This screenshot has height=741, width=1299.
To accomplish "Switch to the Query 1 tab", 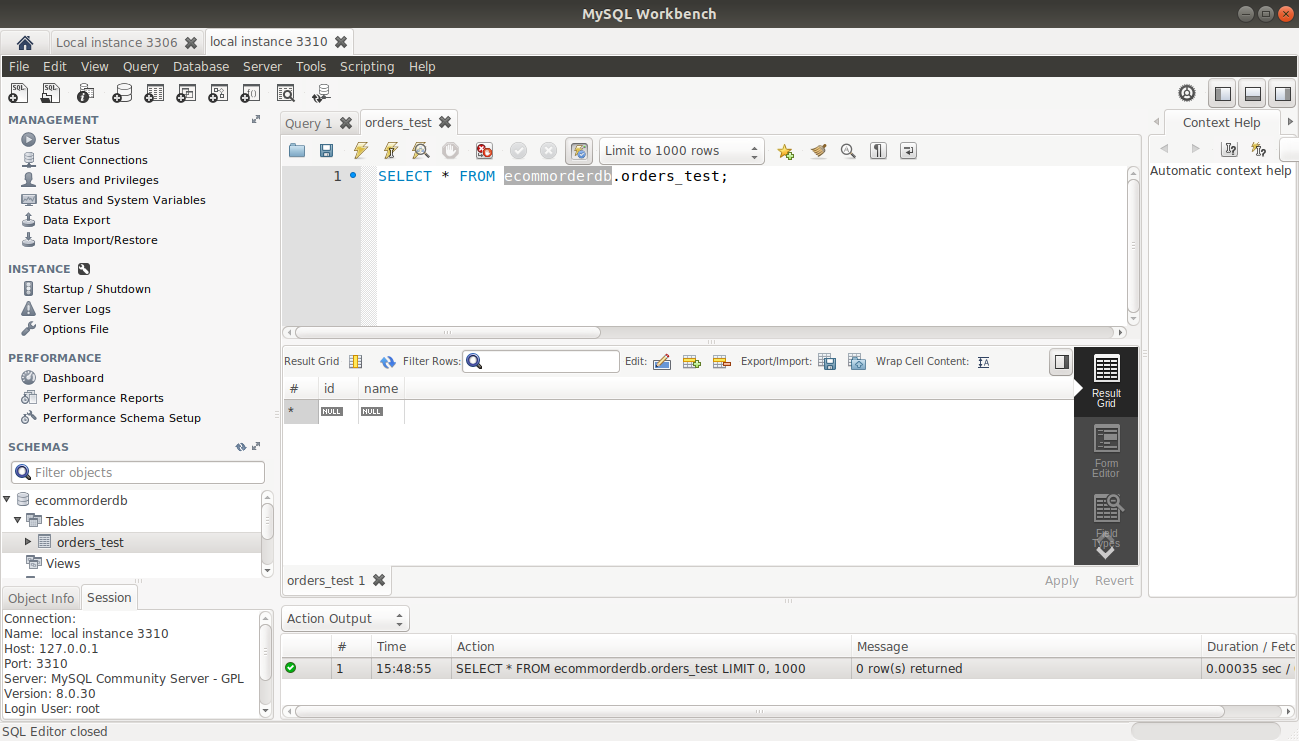I will pos(310,122).
